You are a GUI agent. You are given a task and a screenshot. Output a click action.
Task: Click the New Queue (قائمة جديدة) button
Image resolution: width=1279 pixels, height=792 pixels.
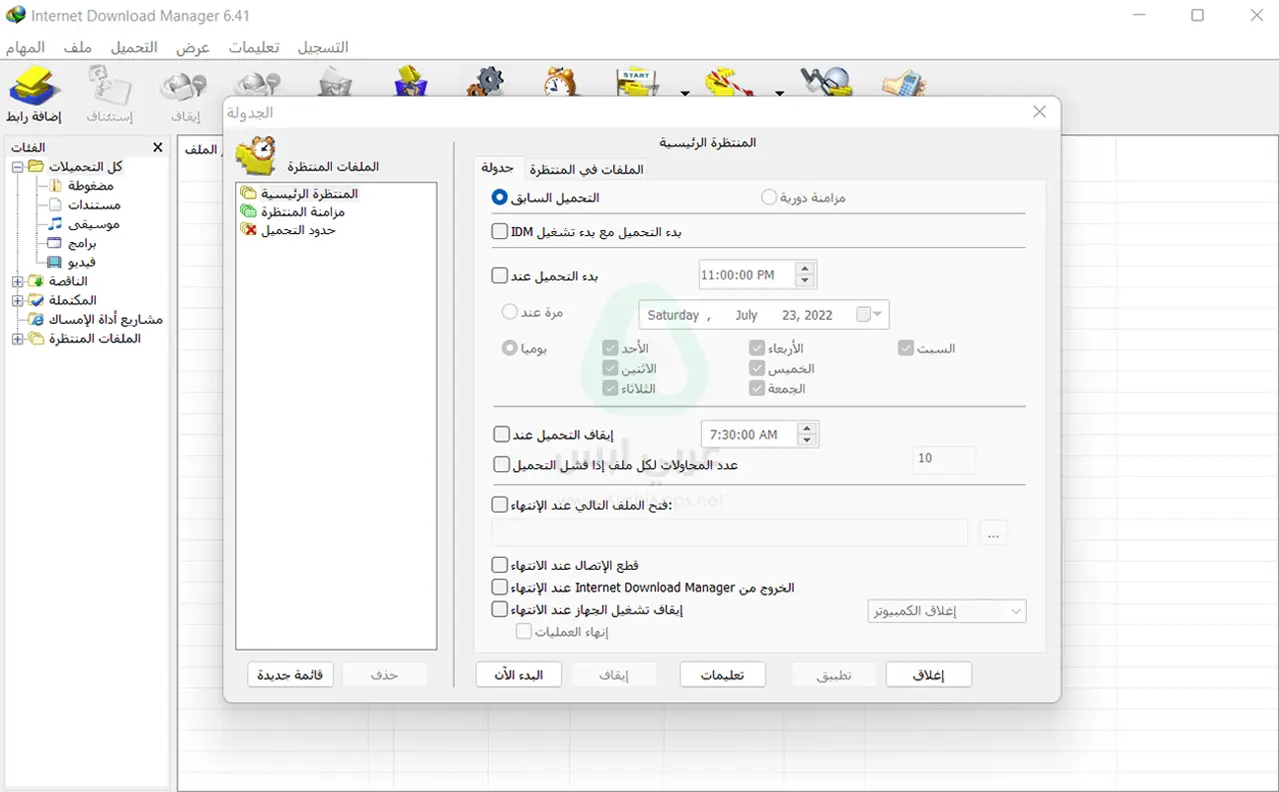point(290,675)
